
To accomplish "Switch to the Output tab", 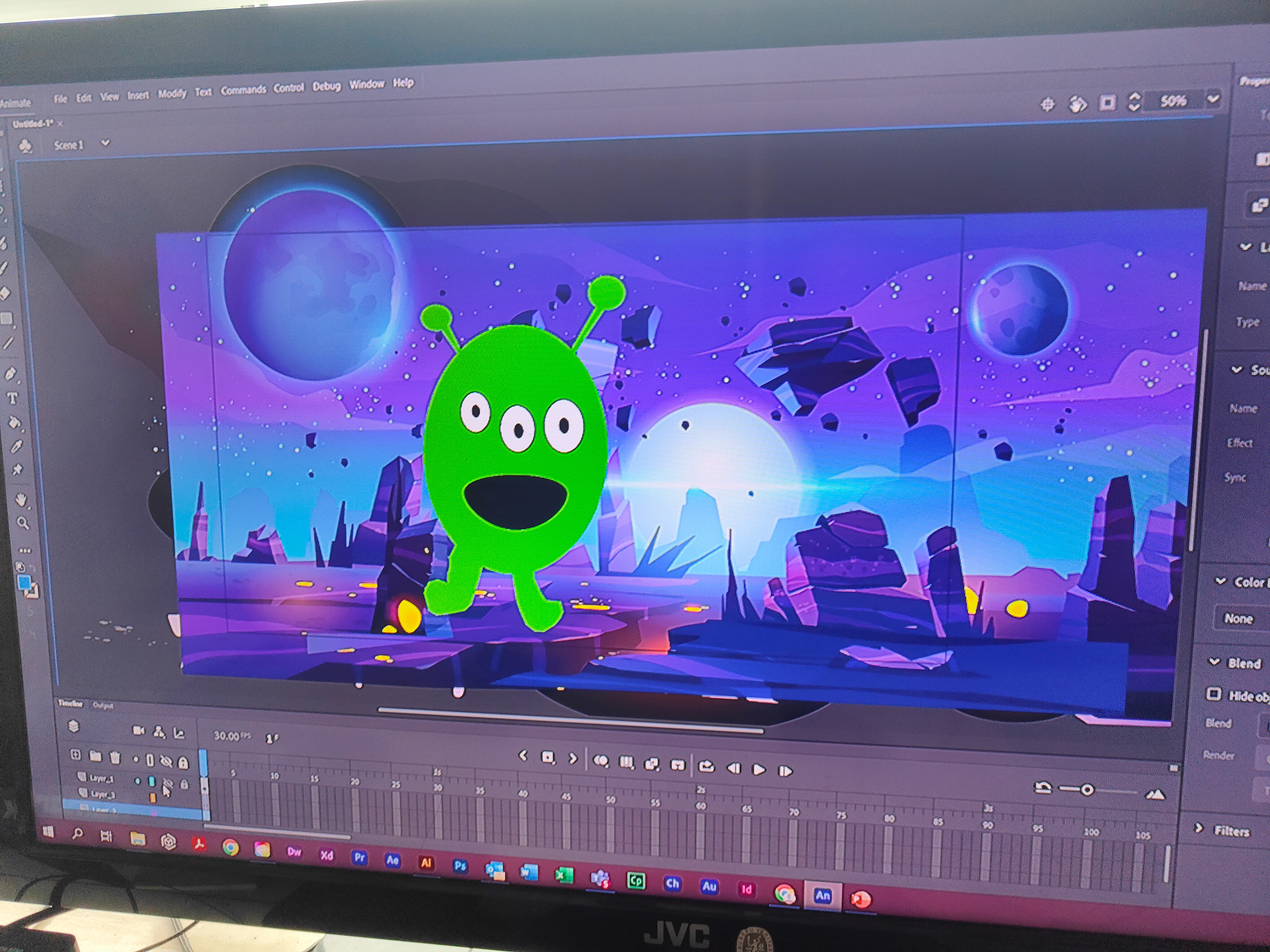I will [103, 706].
